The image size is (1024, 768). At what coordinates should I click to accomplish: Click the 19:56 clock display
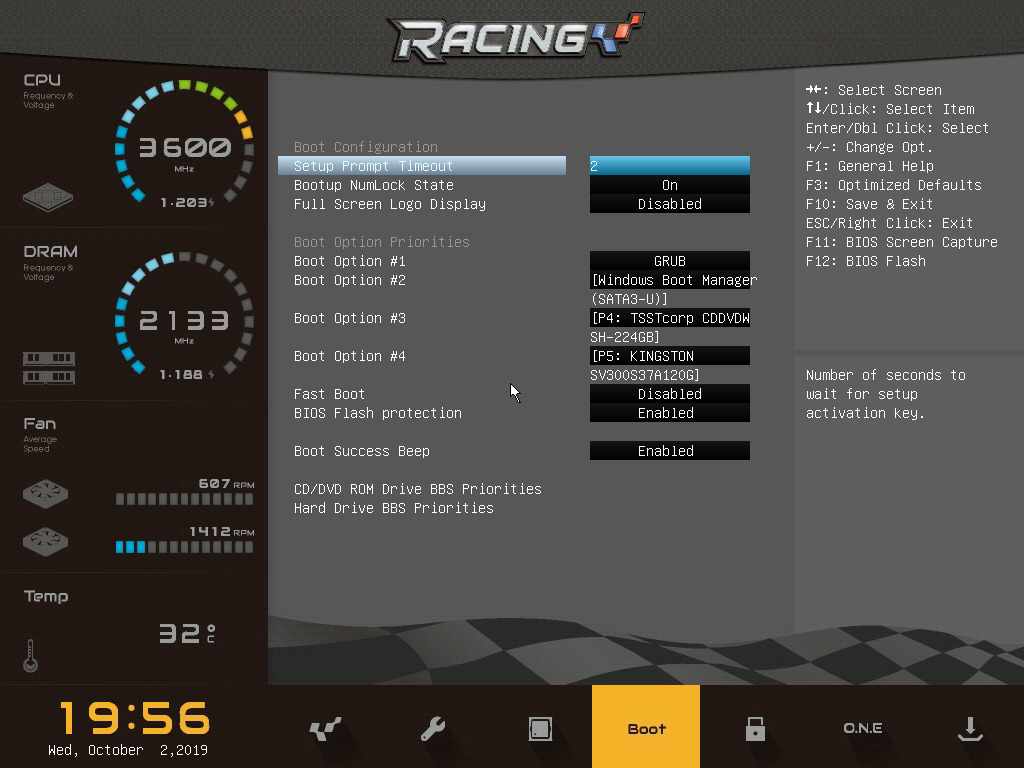tap(135, 718)
